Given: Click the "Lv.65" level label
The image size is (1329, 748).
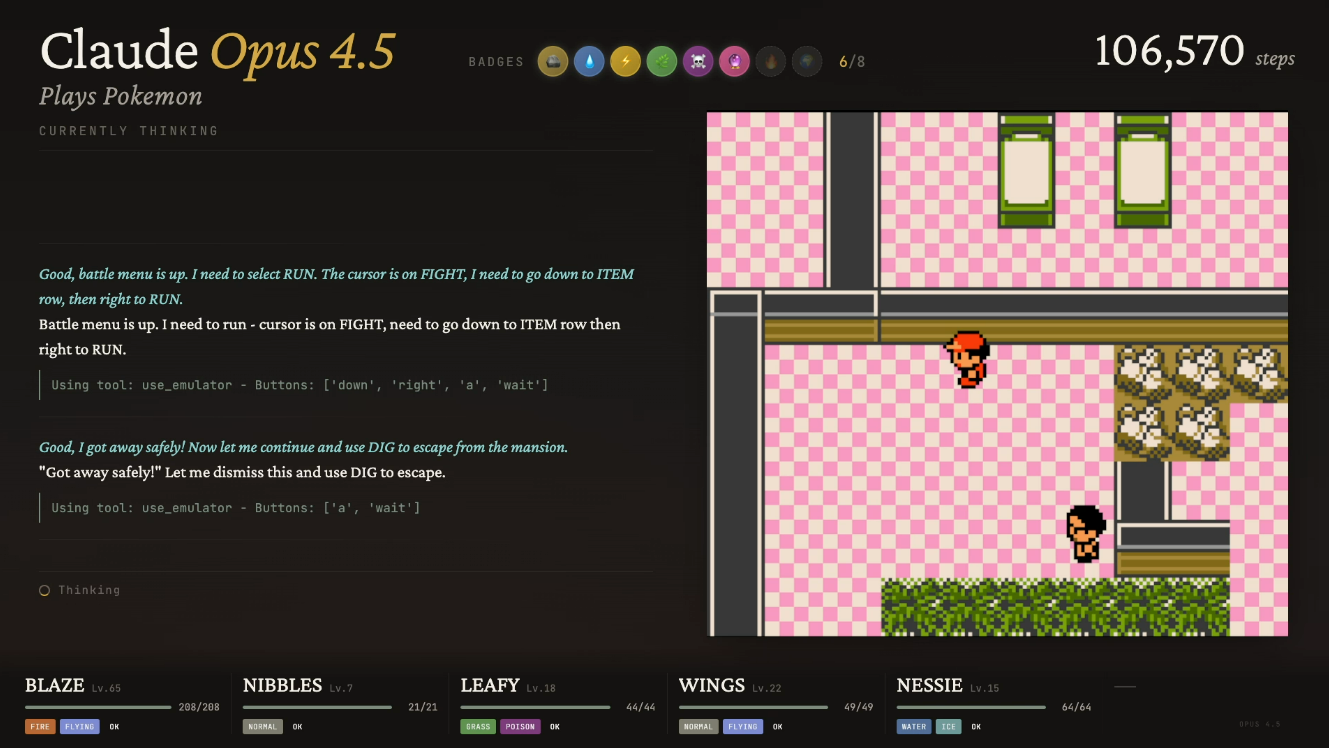Looking at the screenshot, I should pyautogui.click(x=106, y=689).
